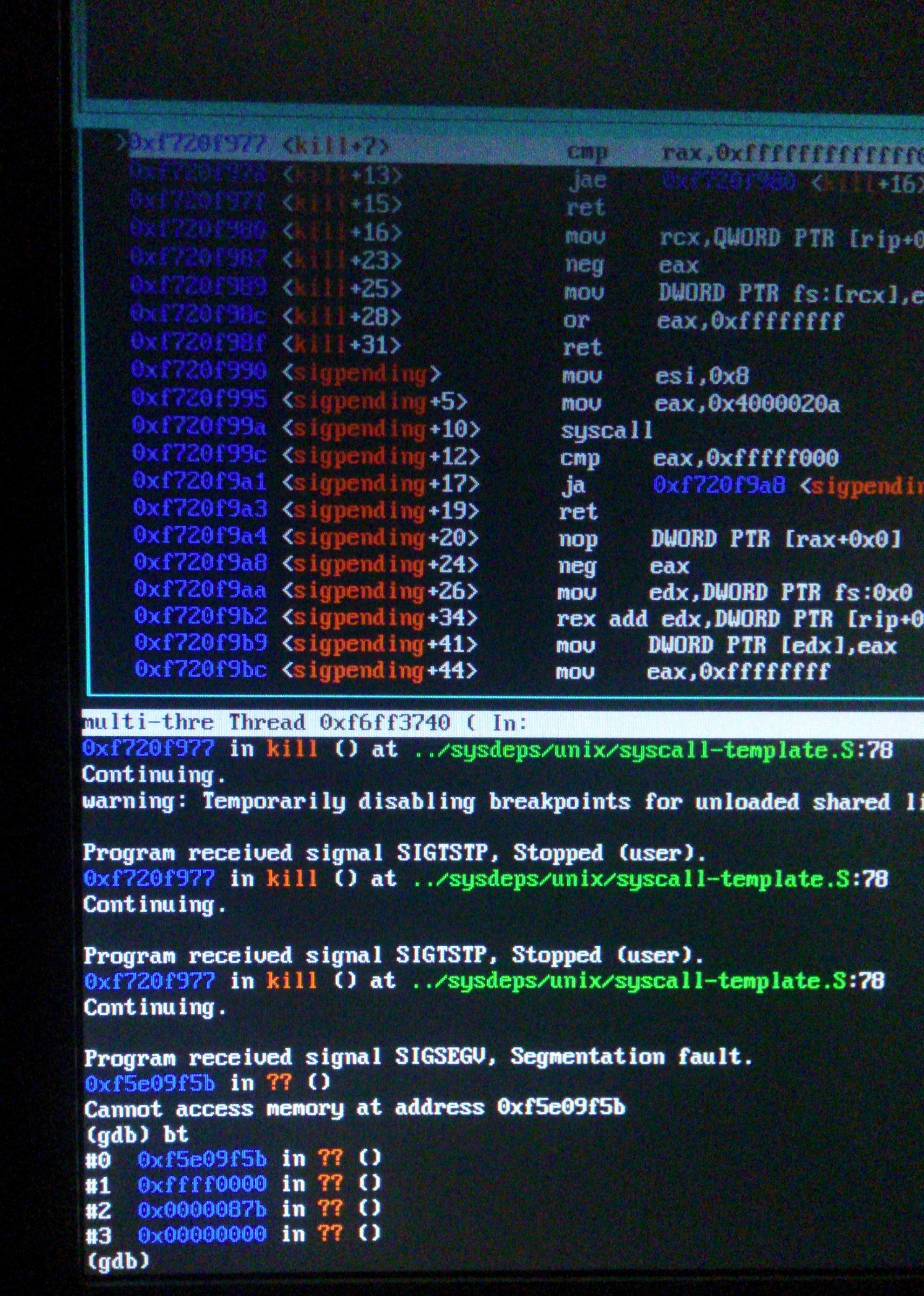Click the first 'Program received signal SIGTSTP' message
The width and height of the screenshot is (924, 1296).
click(x=394, y=853)
